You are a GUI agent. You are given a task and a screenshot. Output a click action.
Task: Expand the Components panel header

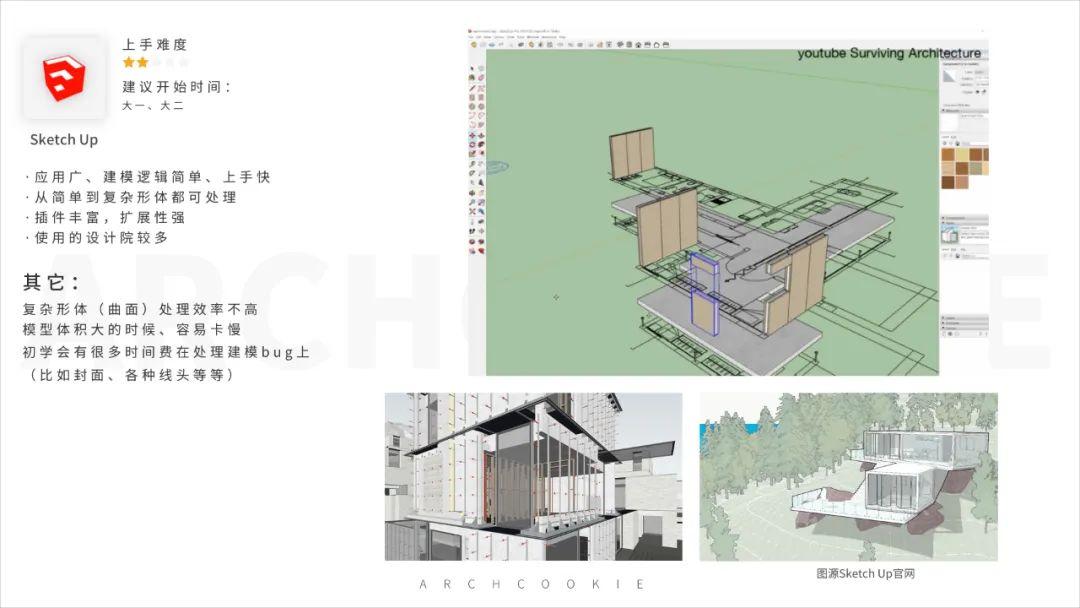(x=945, y=218)
